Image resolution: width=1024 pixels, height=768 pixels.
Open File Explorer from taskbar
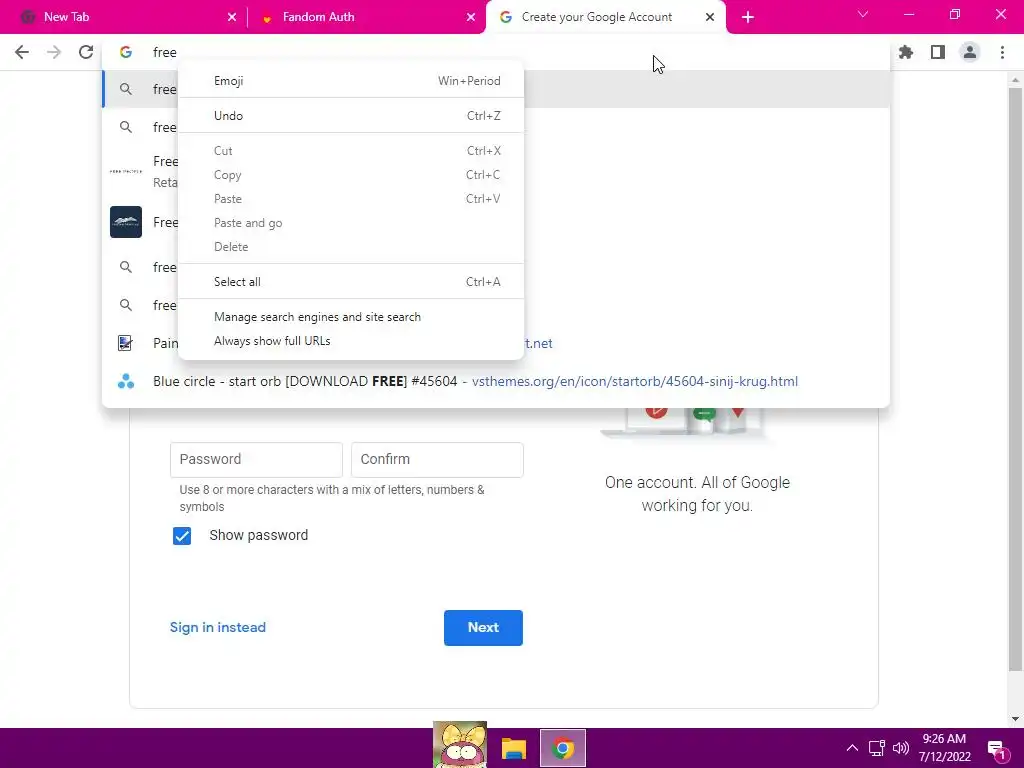pyautogui.click(x=514, y=748)
